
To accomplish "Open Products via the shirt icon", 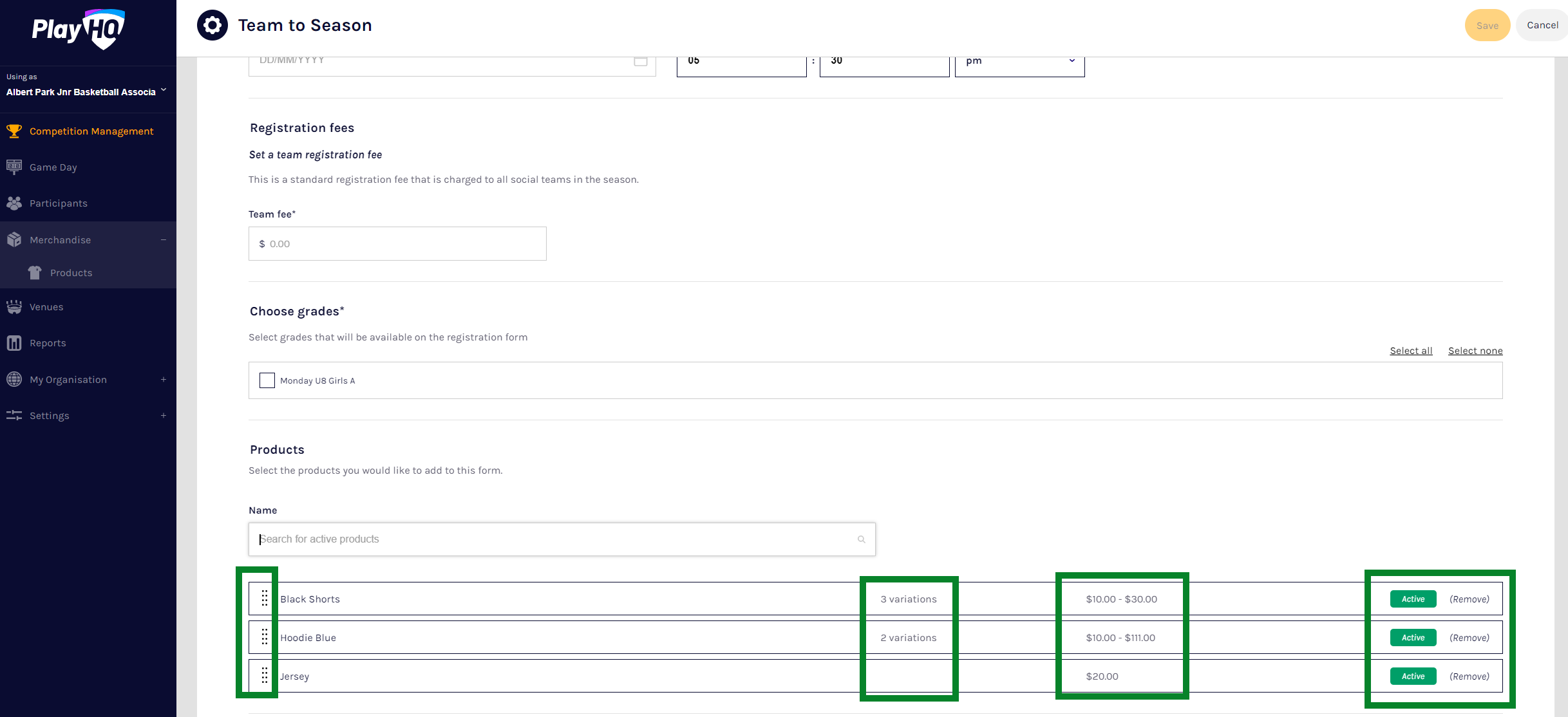I will click(35, 272).
